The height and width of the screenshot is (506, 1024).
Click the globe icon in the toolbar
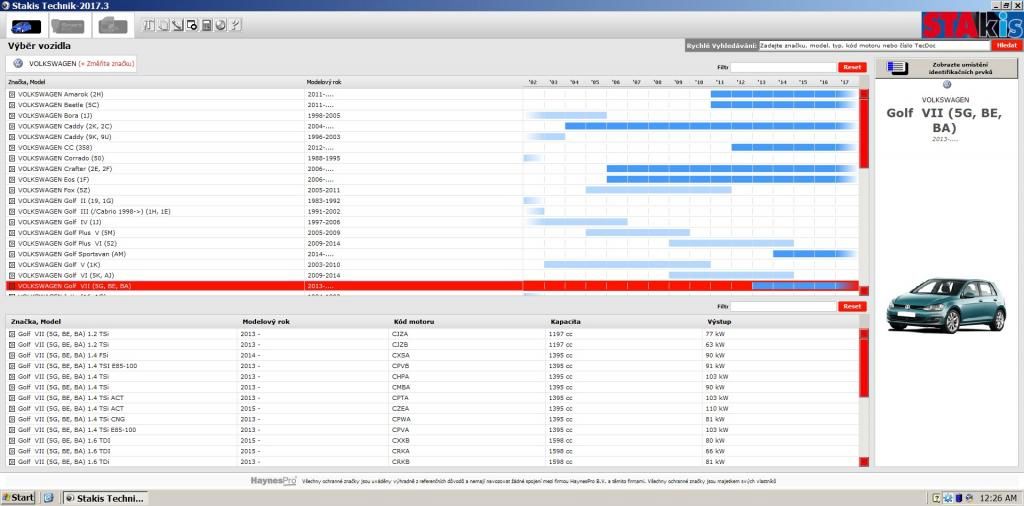[x=220, y=25]
